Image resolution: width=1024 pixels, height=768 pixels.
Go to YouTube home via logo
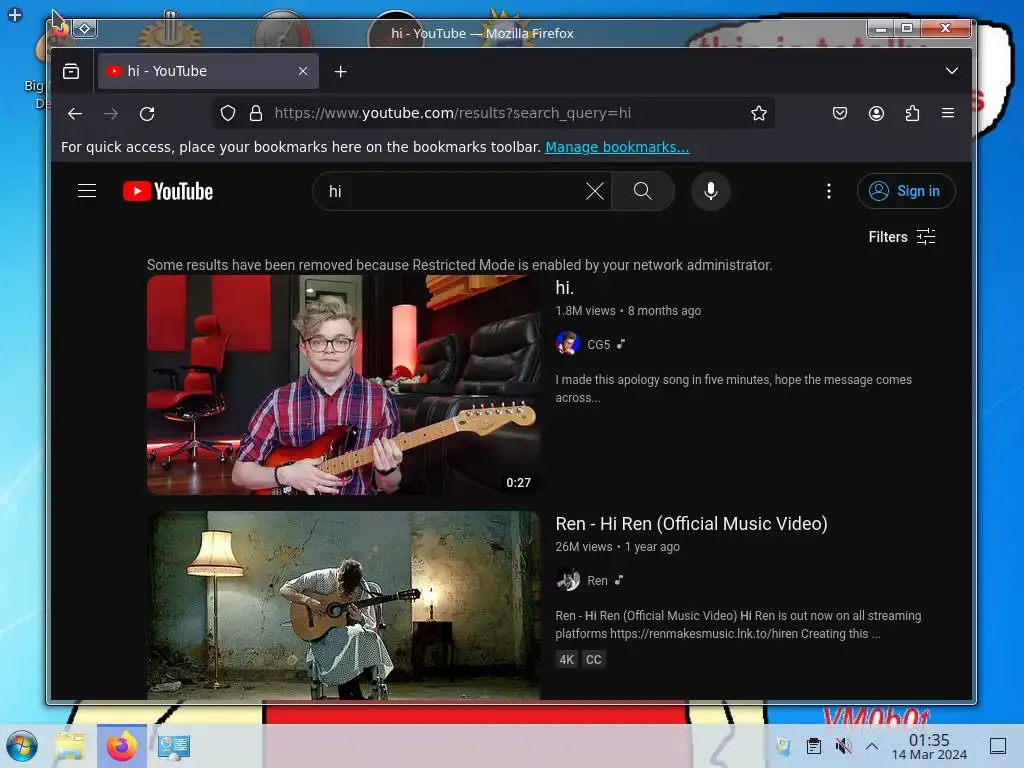[x=168, y=191]
